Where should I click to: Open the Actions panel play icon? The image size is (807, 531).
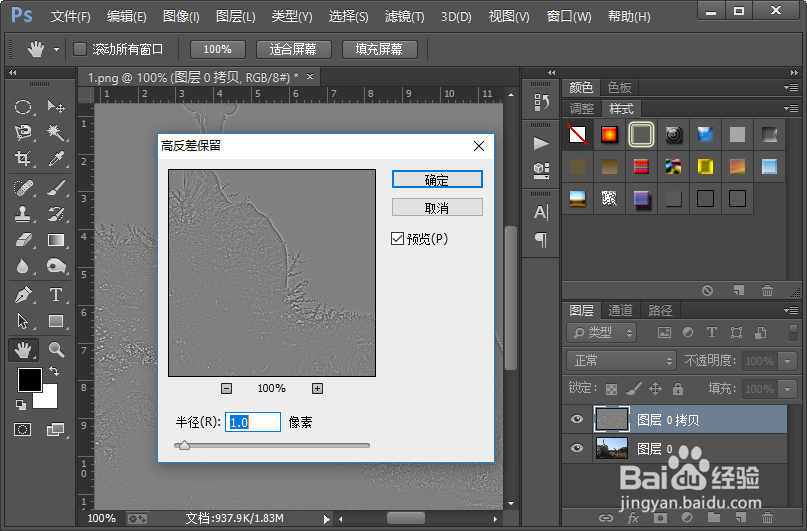tap(541, 143)
